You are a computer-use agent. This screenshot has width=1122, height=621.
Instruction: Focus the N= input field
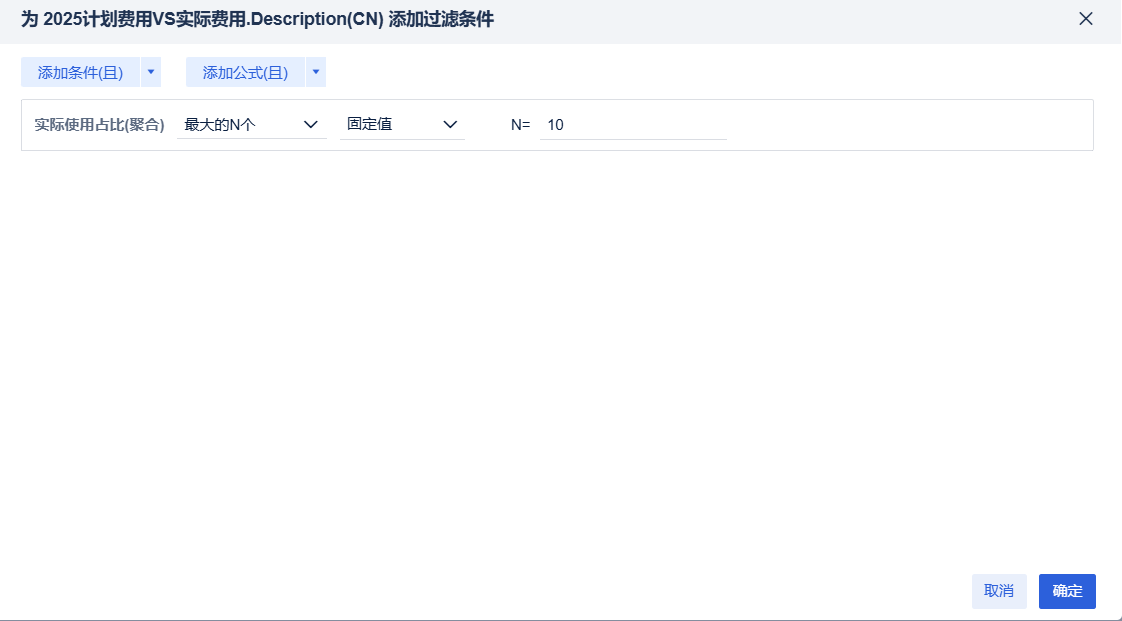tap(633, 124)
